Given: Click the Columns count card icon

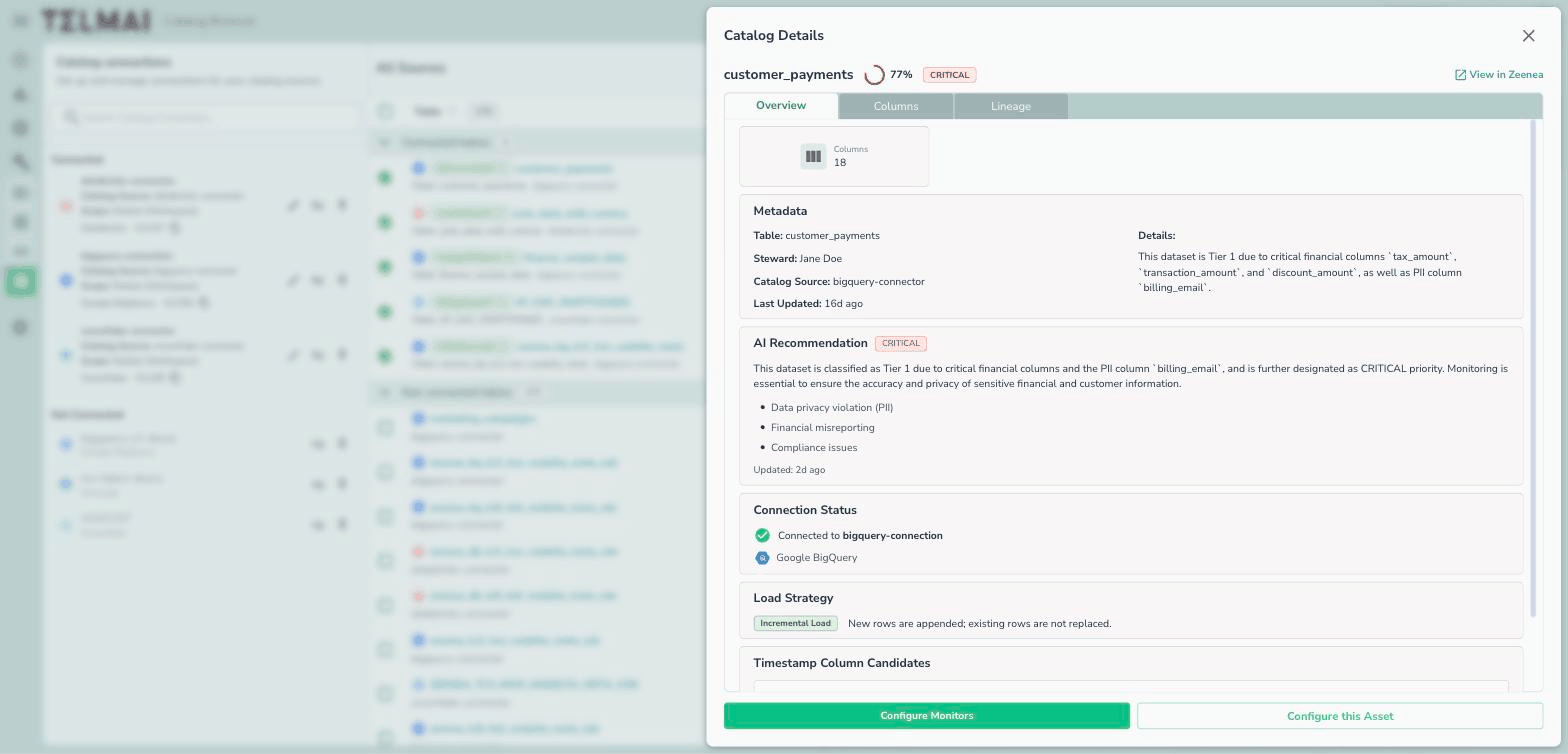Looking at the screenshot, I should tap(813, 156).
